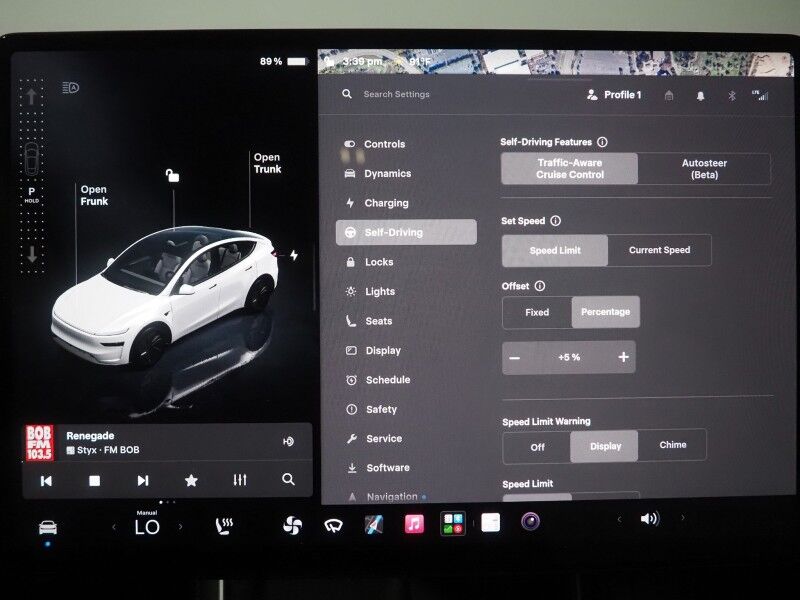
Task: Tap Open Trunk label
Action: click(x=267, y=163)
